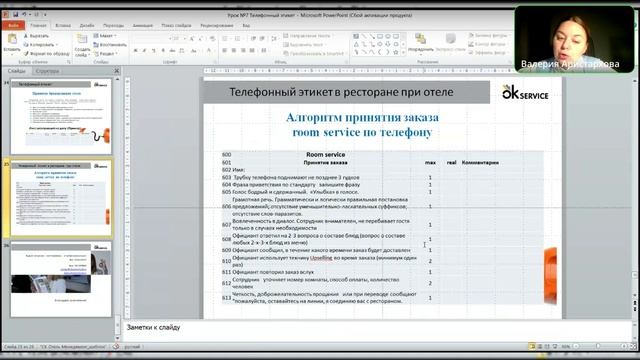Viewport: 640px width, 360px height.
Task: Expand the shapes gallery with More arrow
Action: pyautogui.click(x=404, y=52)
